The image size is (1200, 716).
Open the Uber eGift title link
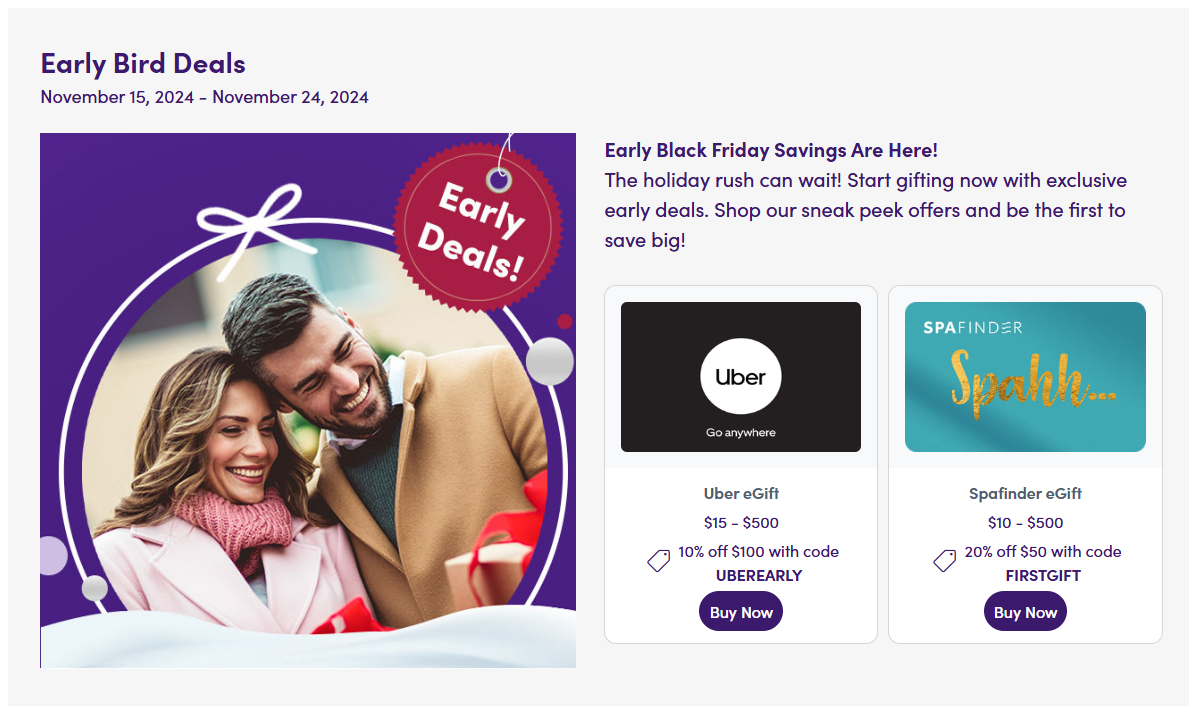[x=741, y=493]
